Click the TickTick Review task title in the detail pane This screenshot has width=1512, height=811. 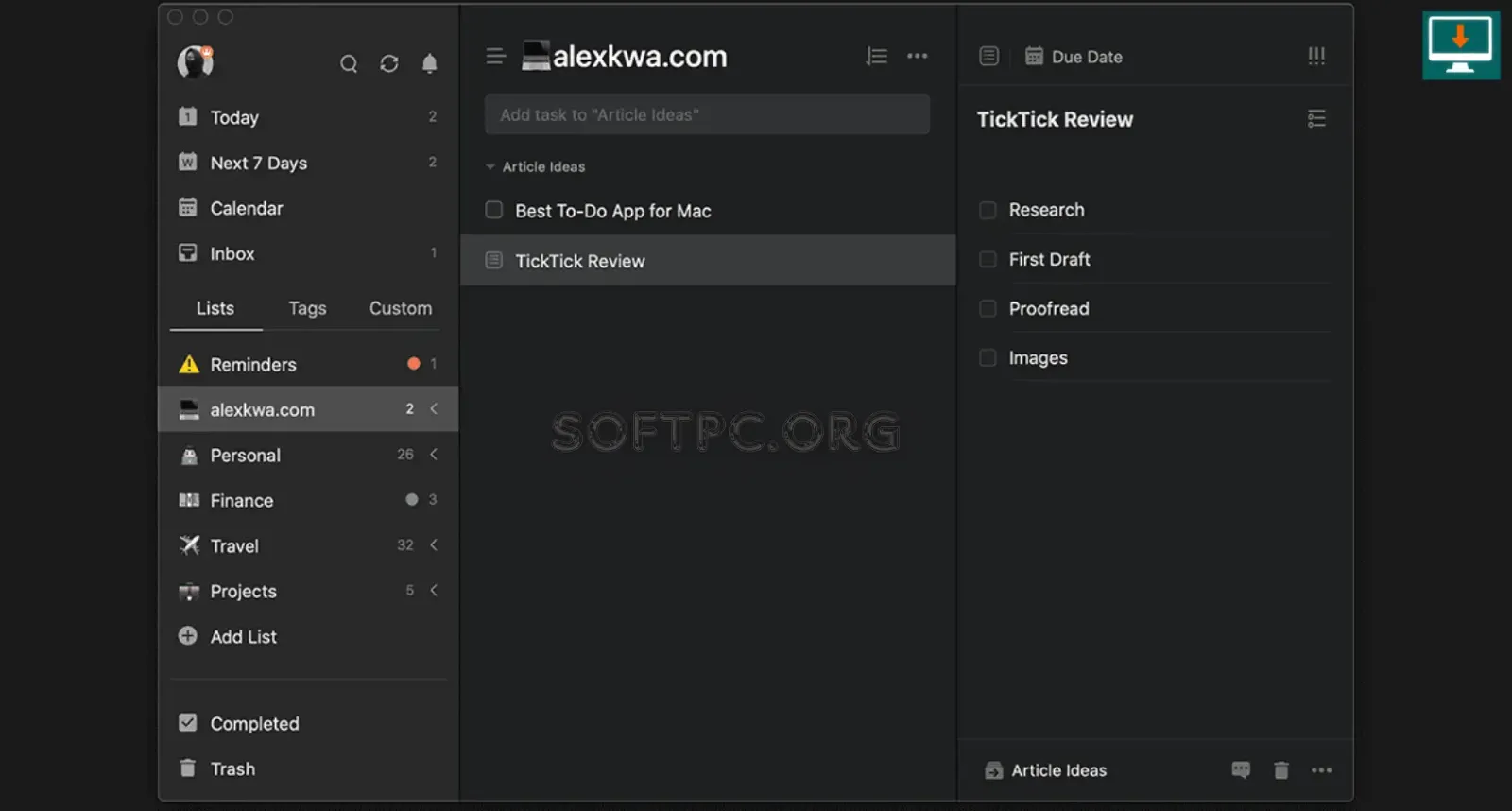[x=1055, y=119]
